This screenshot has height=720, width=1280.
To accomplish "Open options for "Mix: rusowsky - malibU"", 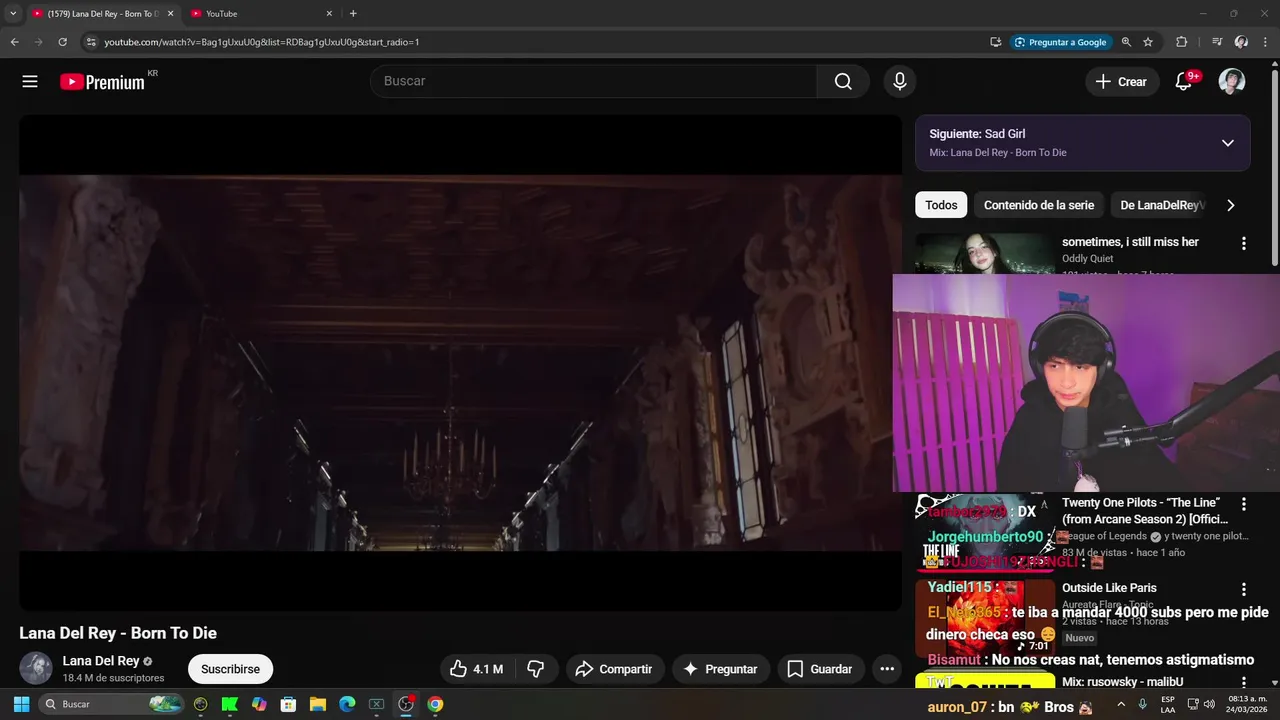I will [1244, 682].
